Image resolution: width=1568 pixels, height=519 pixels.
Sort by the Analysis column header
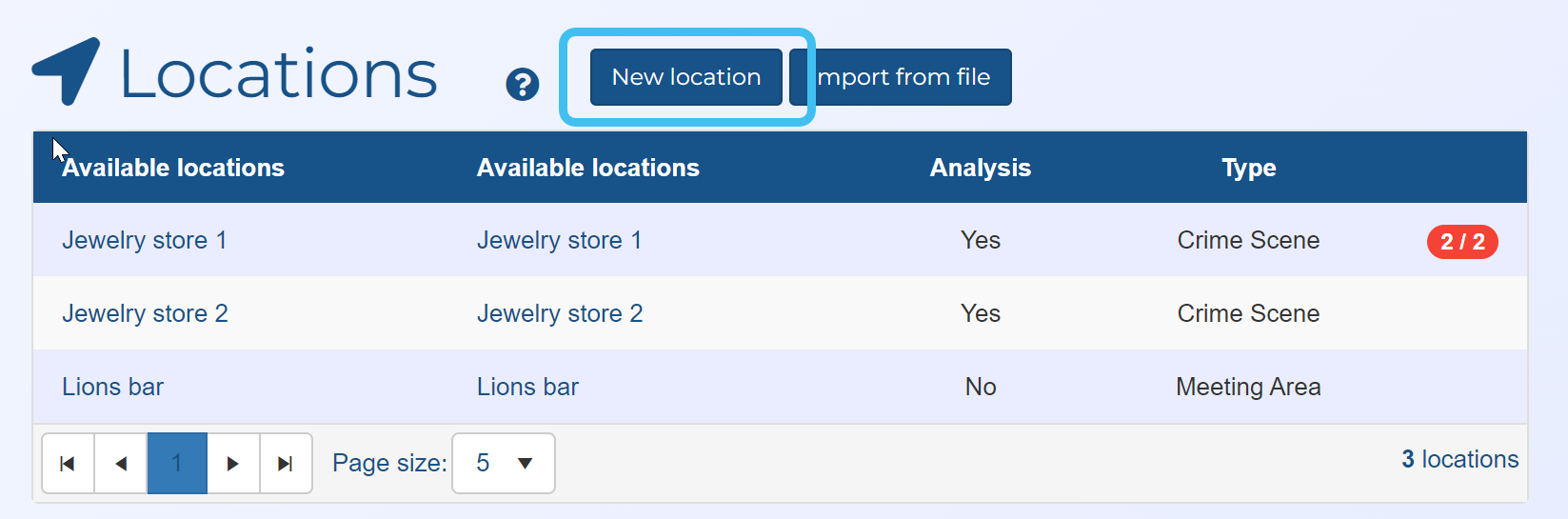pyautogui.click(x=980, y=168)
